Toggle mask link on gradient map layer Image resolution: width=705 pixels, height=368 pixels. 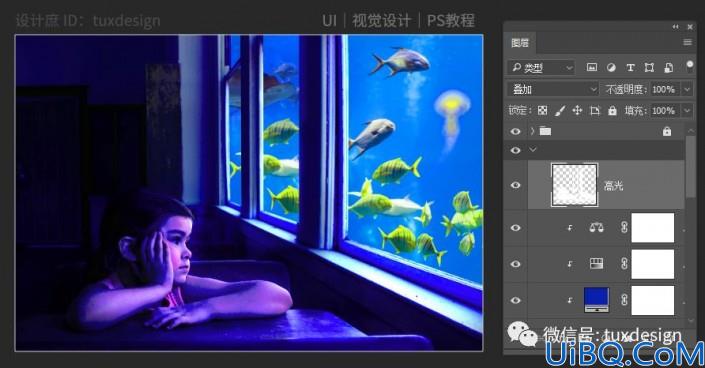pos(624,264)
